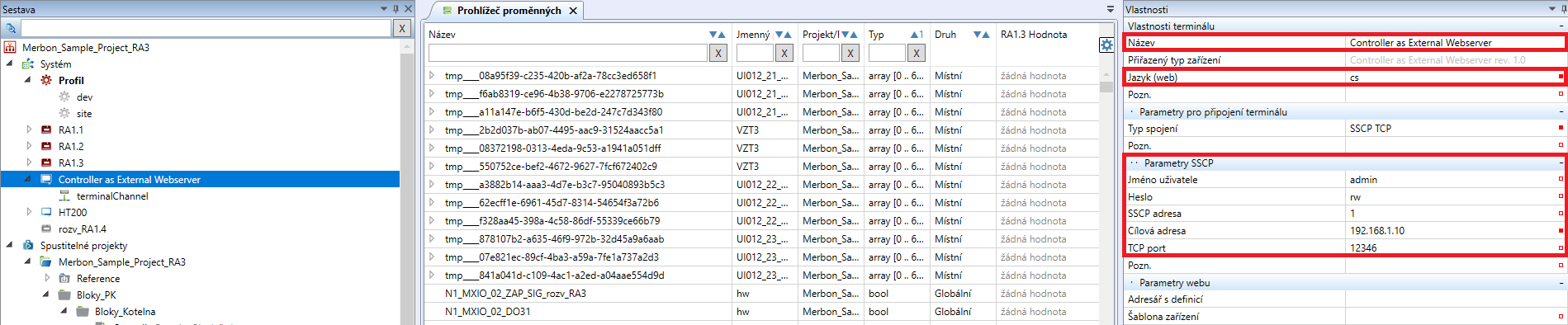Sort Název column by the sort arrows

(718, 35)
